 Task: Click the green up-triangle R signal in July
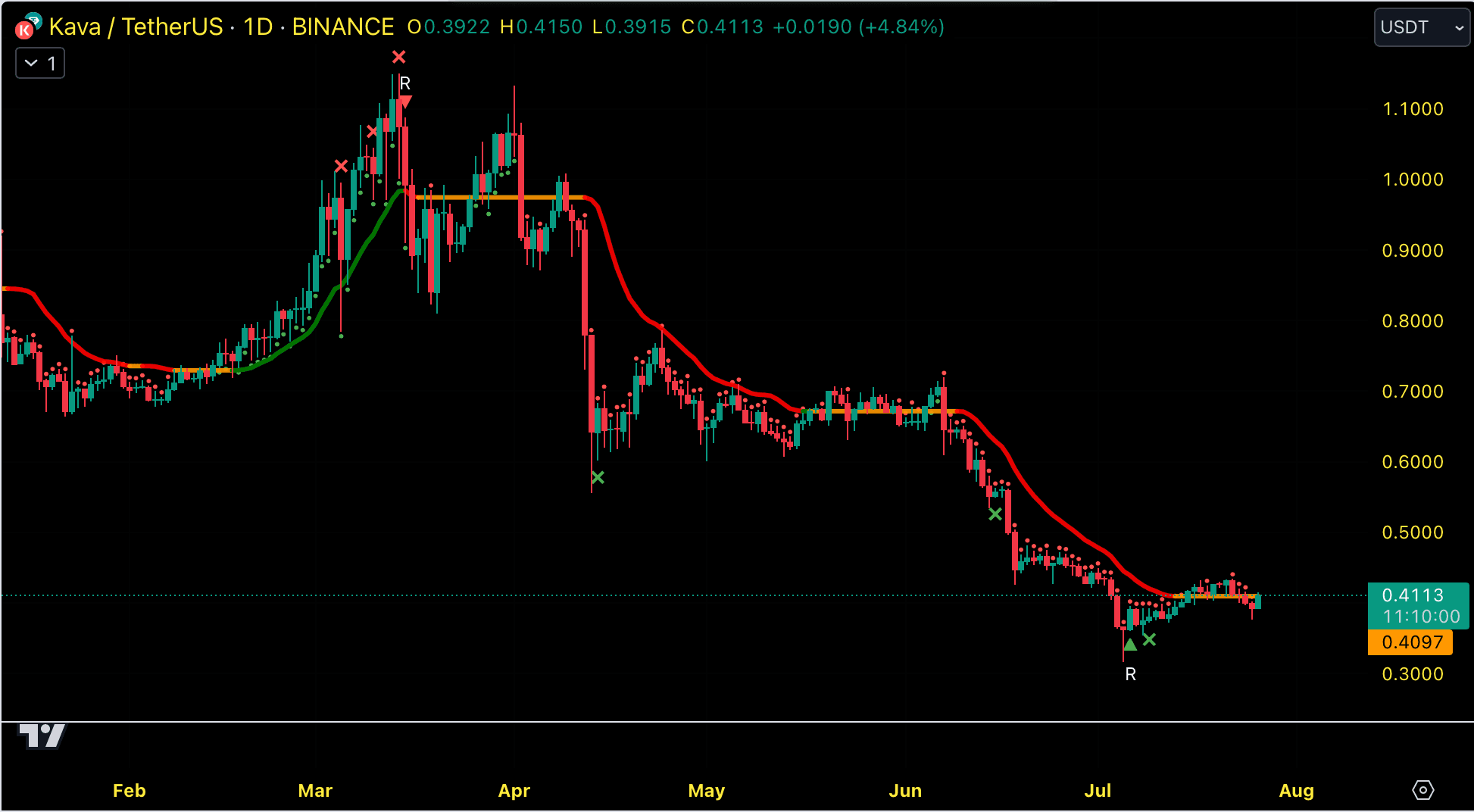click(x=1130, y=645)
